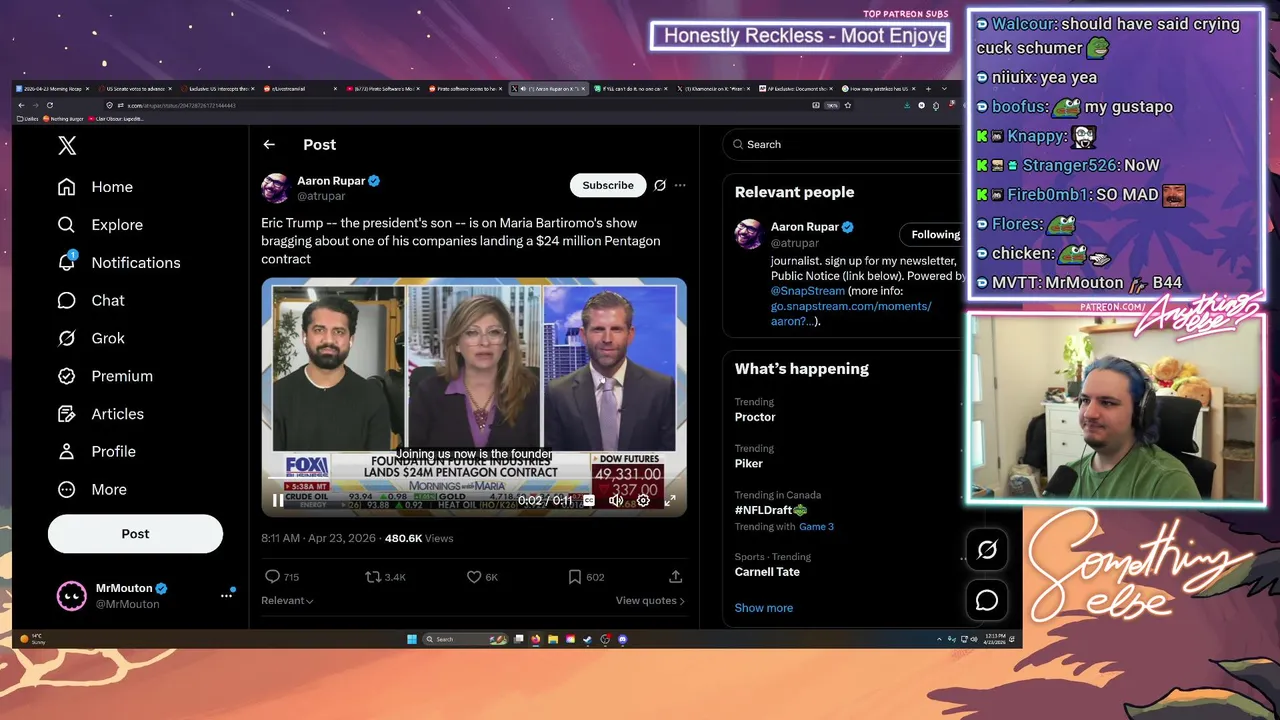Open the weather widget in taskbar
Image resolution: width=1280 pixels, height=720 pixels.
(32, 639)
